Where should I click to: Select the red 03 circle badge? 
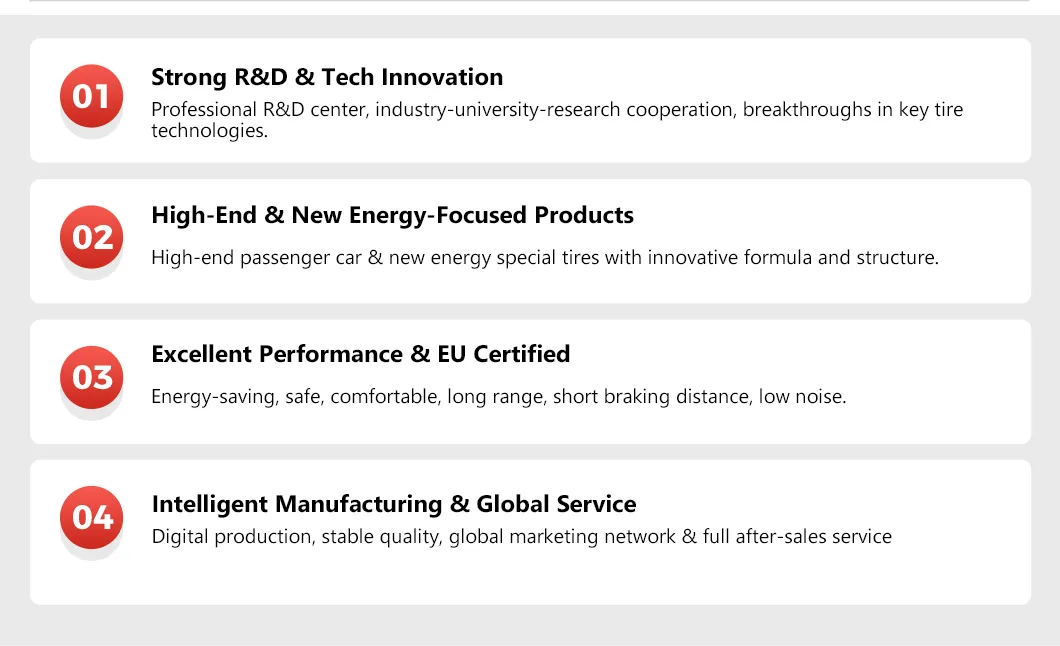(91, 377)
